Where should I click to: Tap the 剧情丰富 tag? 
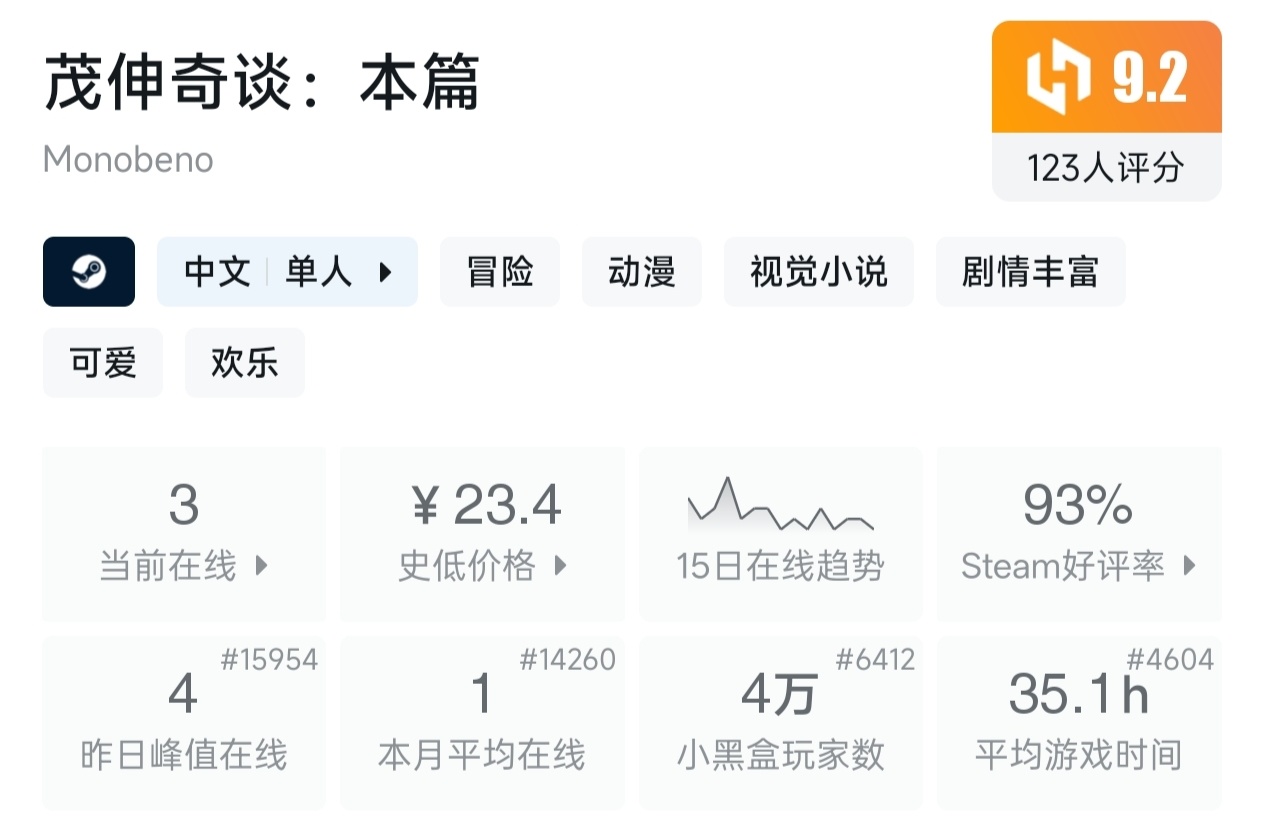point(1030,272)
